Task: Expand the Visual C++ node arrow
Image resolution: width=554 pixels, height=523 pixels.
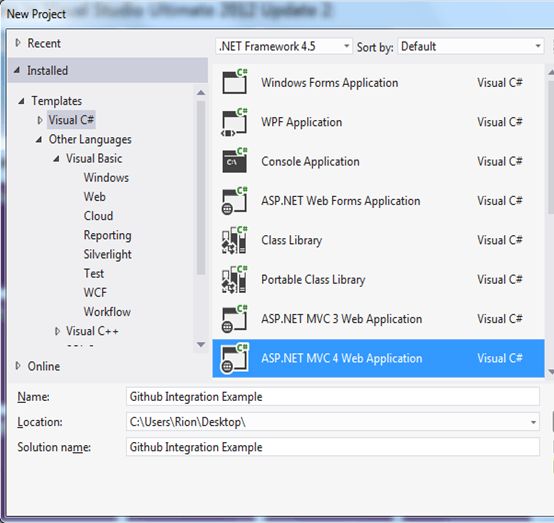Action: (57, 331)
